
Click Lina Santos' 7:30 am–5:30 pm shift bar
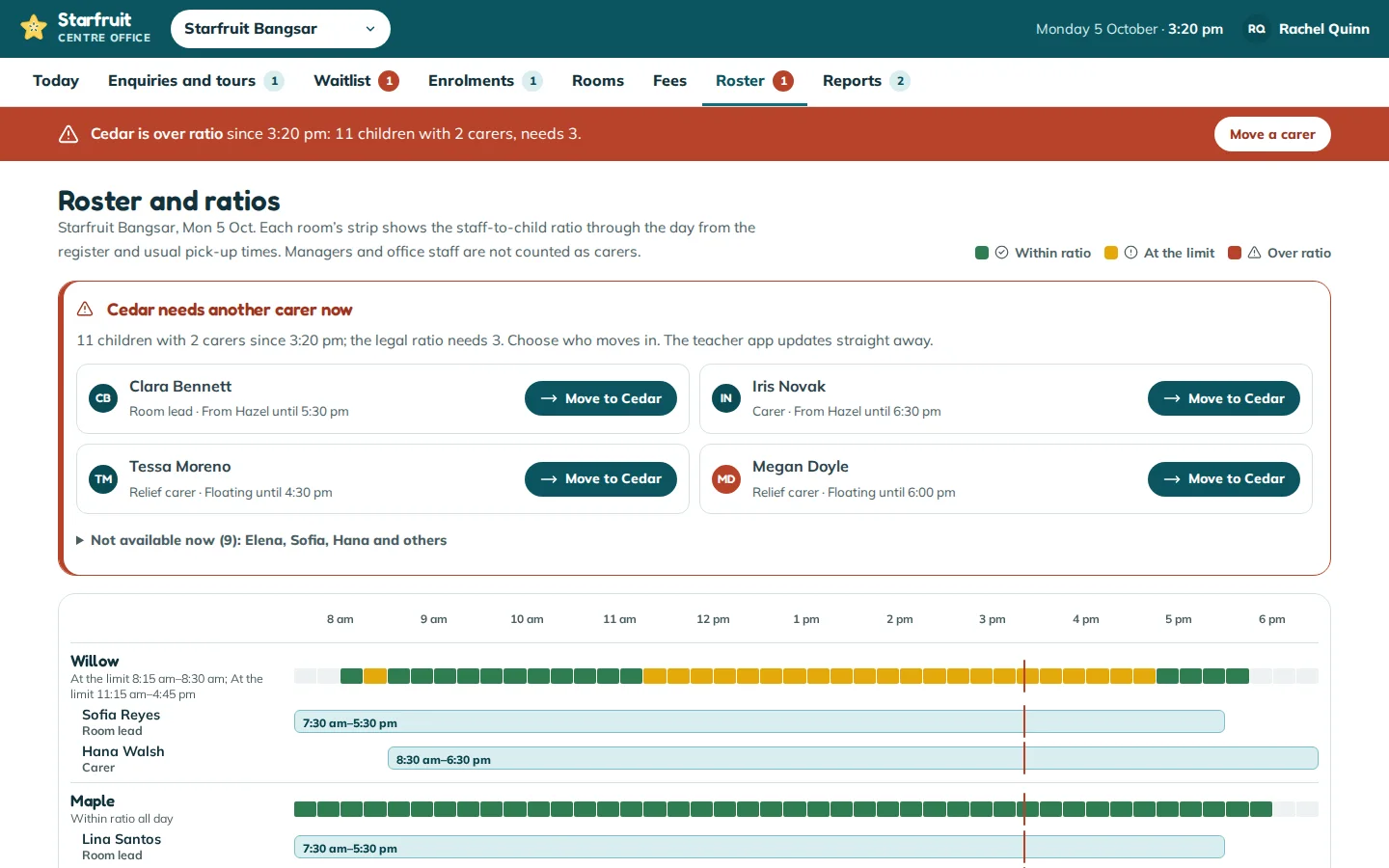pyautogui.click(x=759, y=848)
